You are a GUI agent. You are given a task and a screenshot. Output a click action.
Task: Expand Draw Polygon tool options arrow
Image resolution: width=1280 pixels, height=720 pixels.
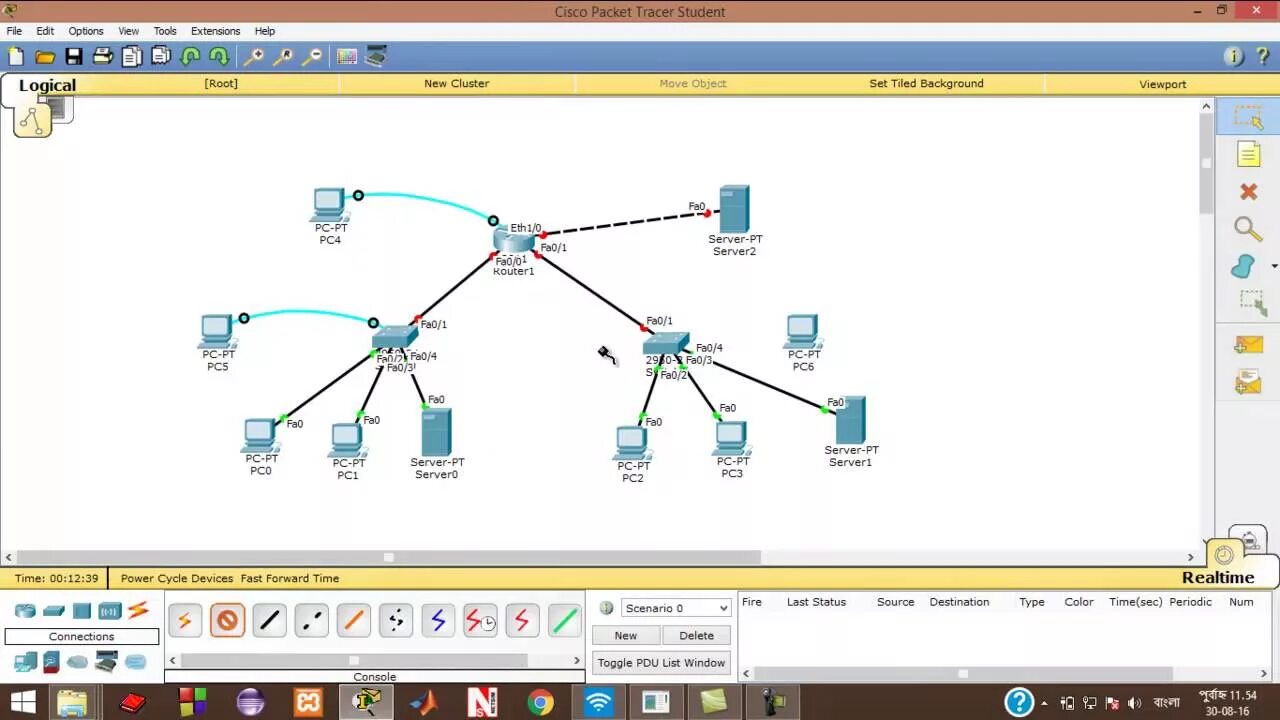[1273, 266]
